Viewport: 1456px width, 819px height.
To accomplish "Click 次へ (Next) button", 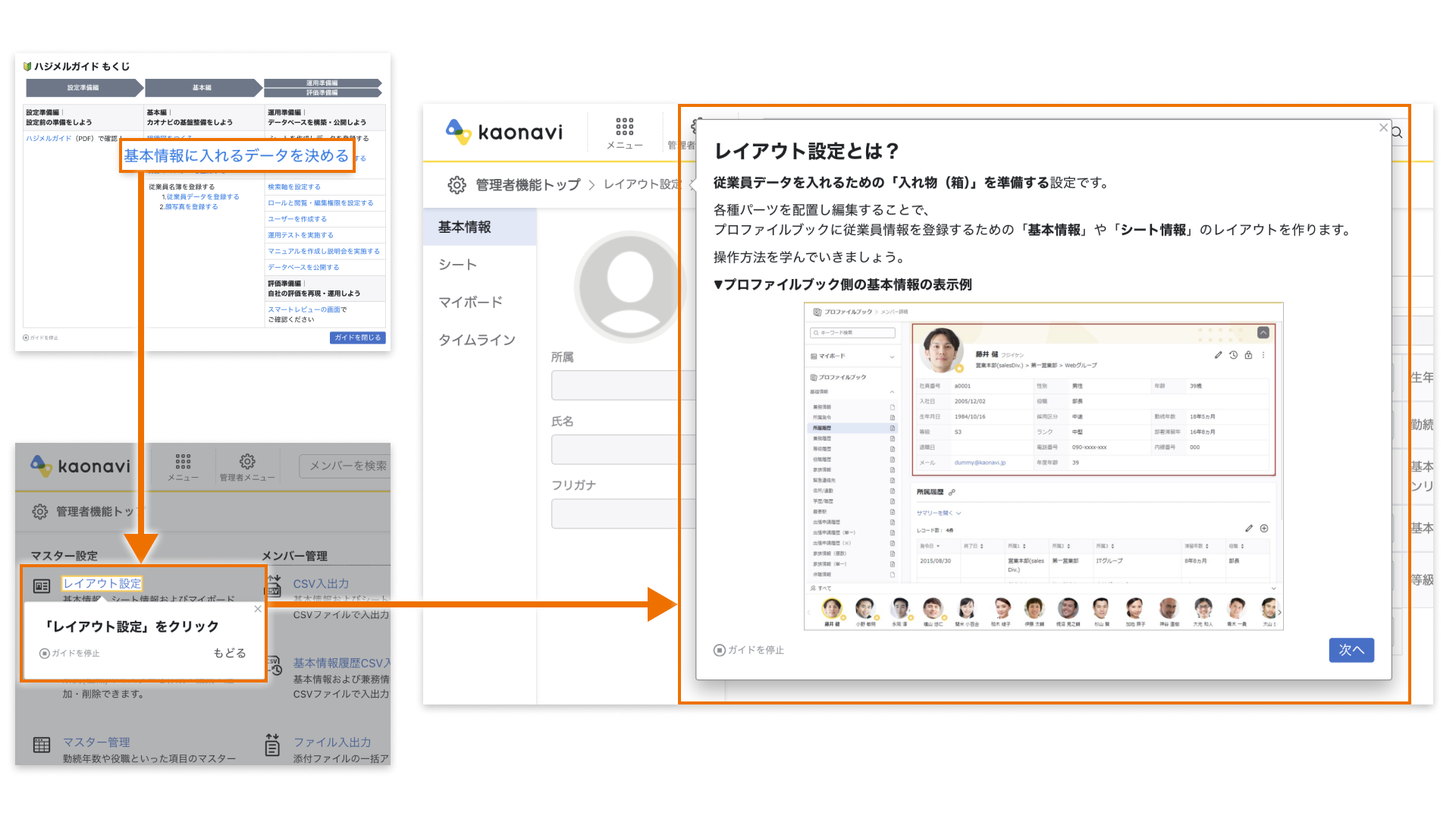I will click(x=1352, y=650).
